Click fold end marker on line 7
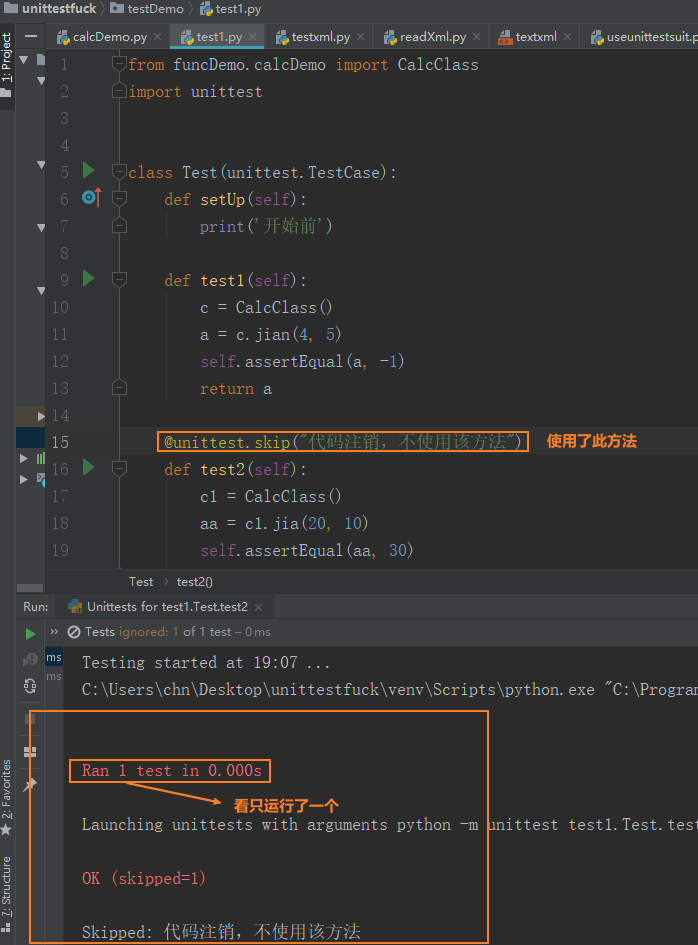The height and width of the screenshot is (945, 698). tap(119, 225)
